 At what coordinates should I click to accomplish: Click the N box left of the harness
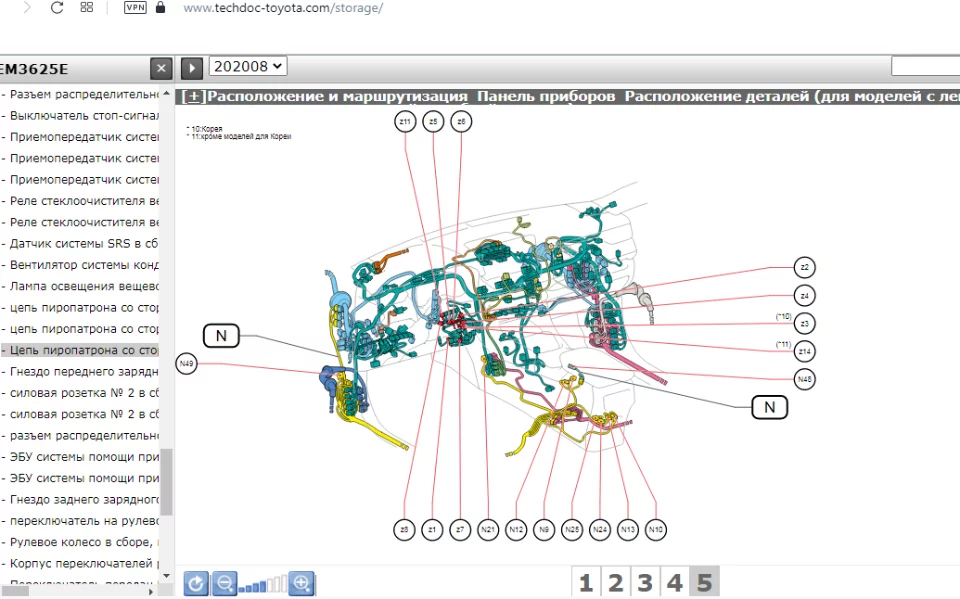pyautogui.click(x=221, y=336)
